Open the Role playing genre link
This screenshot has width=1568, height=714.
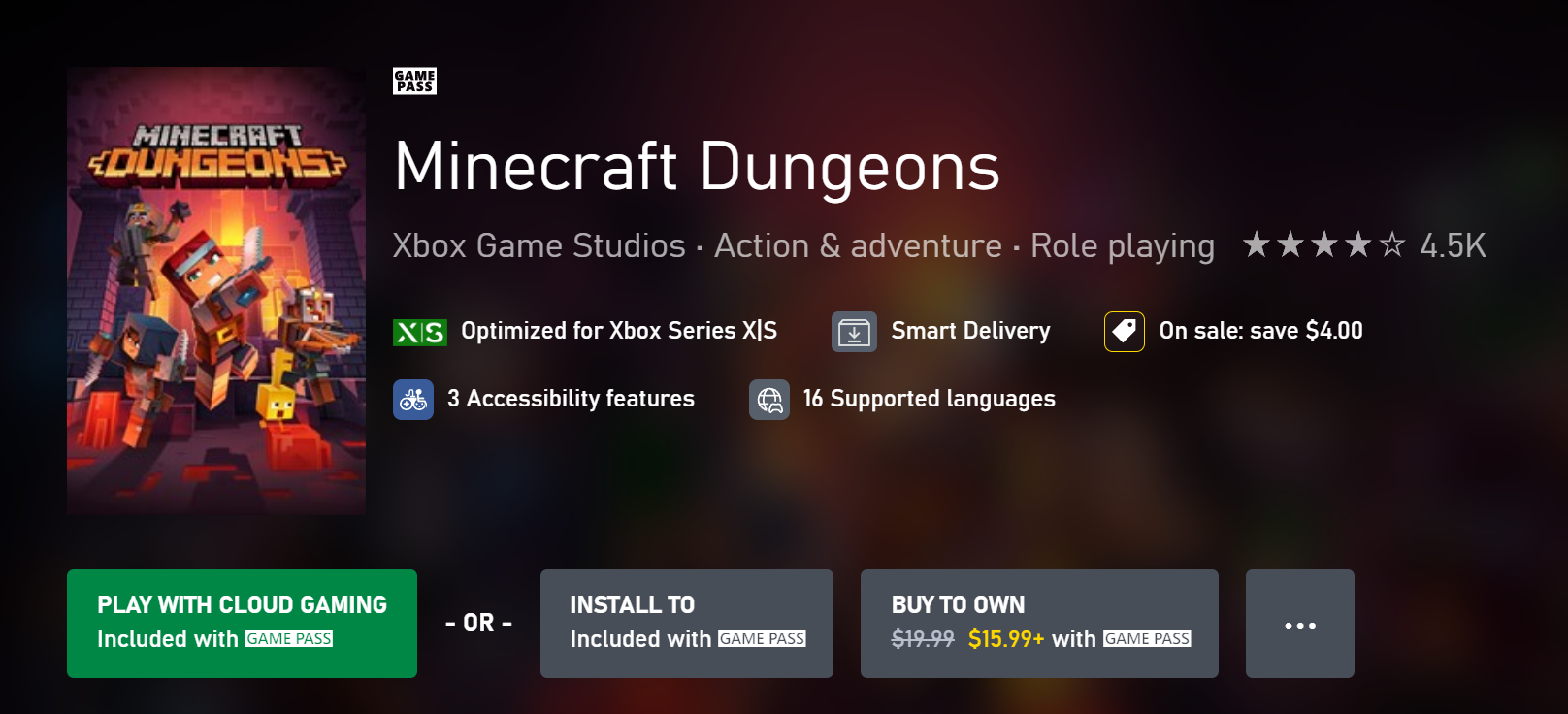[x=1122, y=246]
